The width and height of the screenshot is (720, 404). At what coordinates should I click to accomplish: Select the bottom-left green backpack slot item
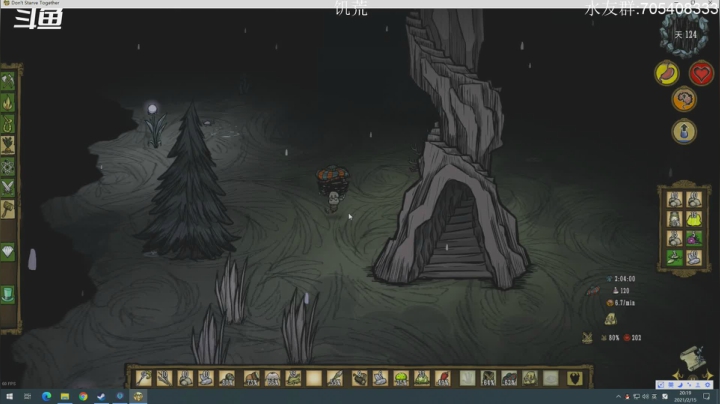pyautogui.click(x=675, y=258)
